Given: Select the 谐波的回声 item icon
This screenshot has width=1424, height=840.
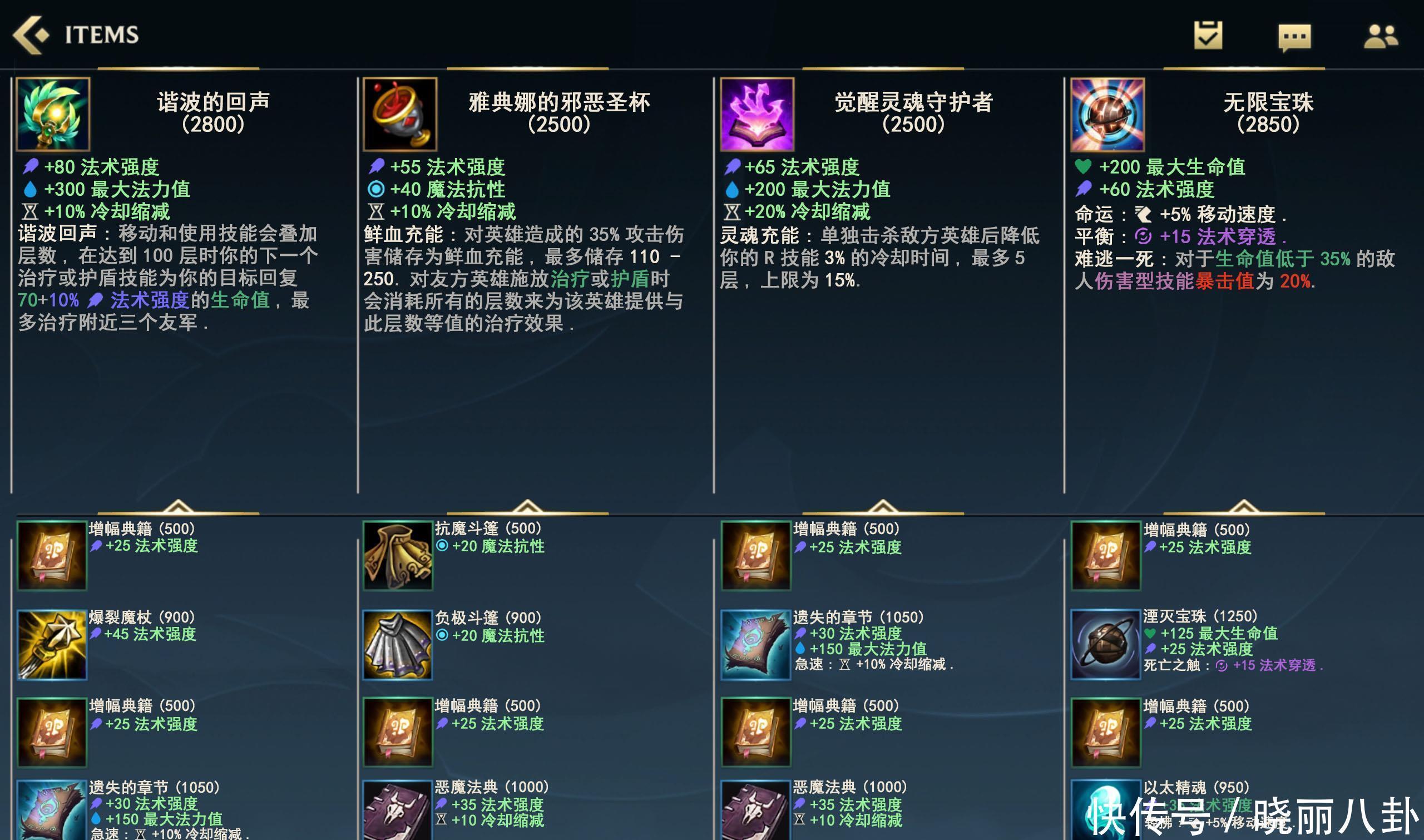Looking at the screenshot, I should coord(53,115).
